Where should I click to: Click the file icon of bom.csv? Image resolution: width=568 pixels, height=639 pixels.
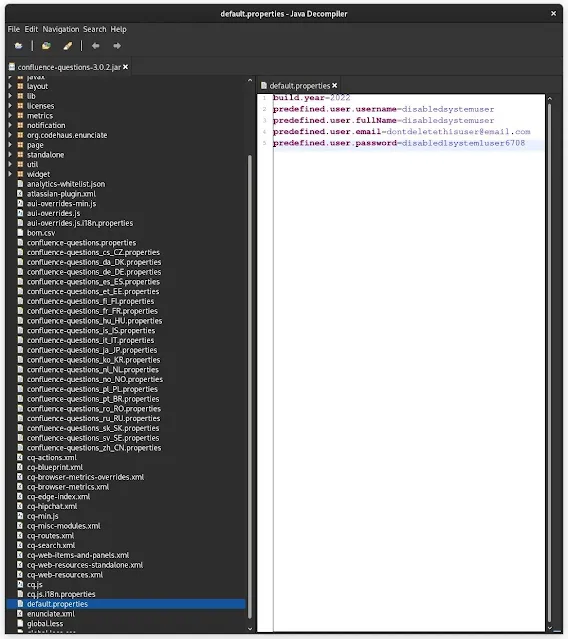click(20, 233)
